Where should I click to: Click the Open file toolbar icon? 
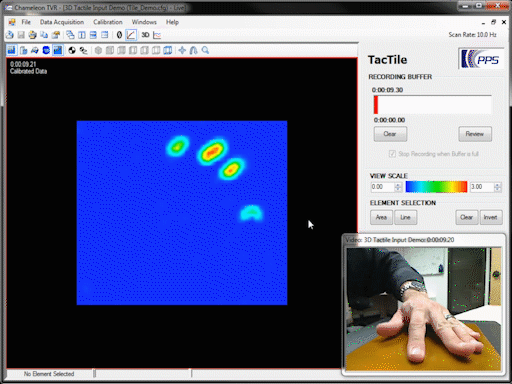click(10, 35)
